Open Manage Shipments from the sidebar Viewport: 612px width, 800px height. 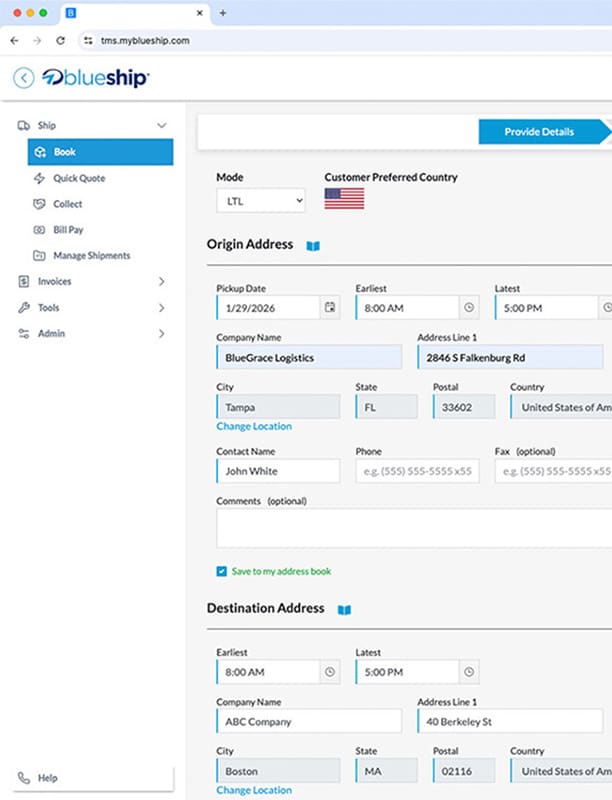[x=91, y=256]
